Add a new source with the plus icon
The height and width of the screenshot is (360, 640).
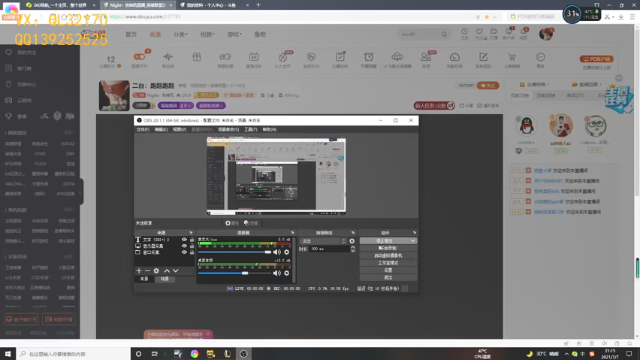click(139, 271)
